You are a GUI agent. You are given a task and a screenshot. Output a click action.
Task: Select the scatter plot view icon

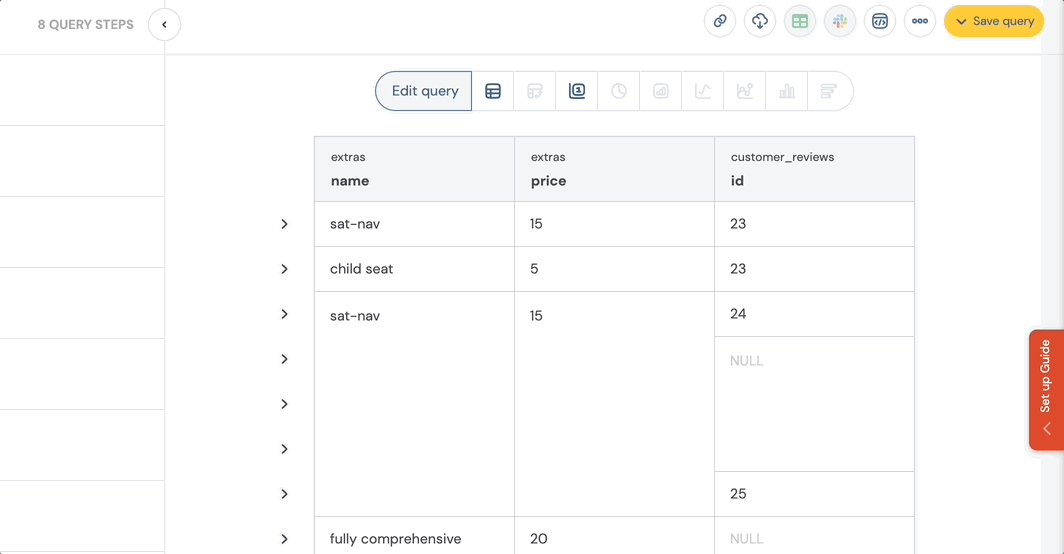[x=745, y=91]
